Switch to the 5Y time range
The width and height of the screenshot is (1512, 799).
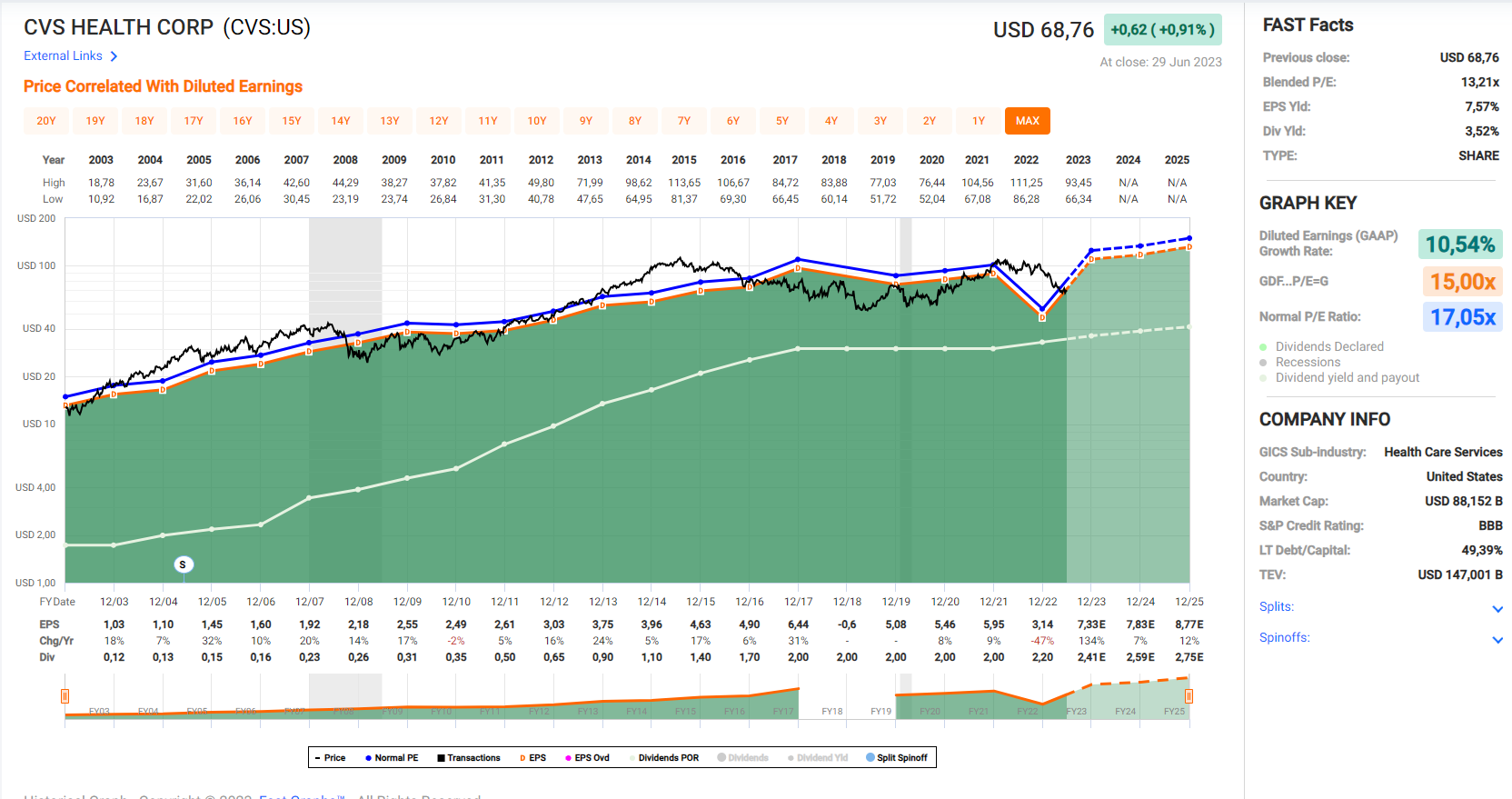(x=782, y=121)
